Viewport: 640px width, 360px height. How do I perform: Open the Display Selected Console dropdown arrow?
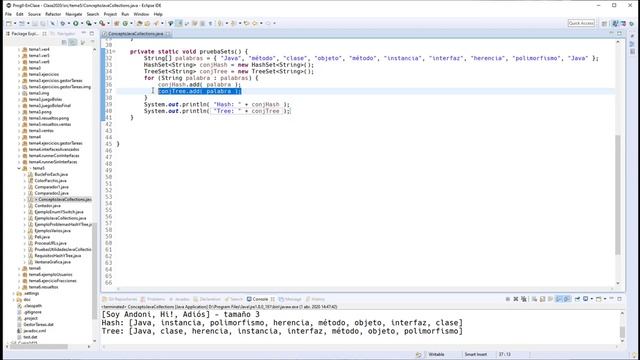pyautogui.click(x=592, y=299)
